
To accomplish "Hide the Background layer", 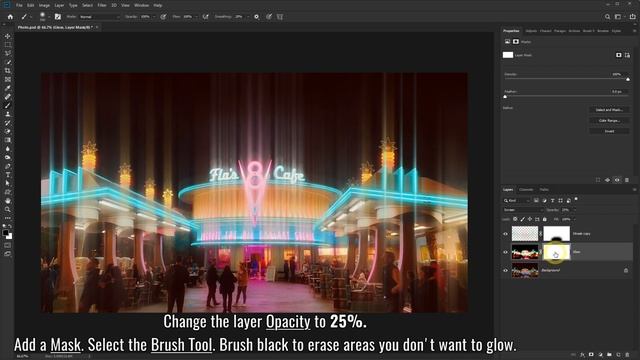I will pyautogui.click(x=505, y=270).
